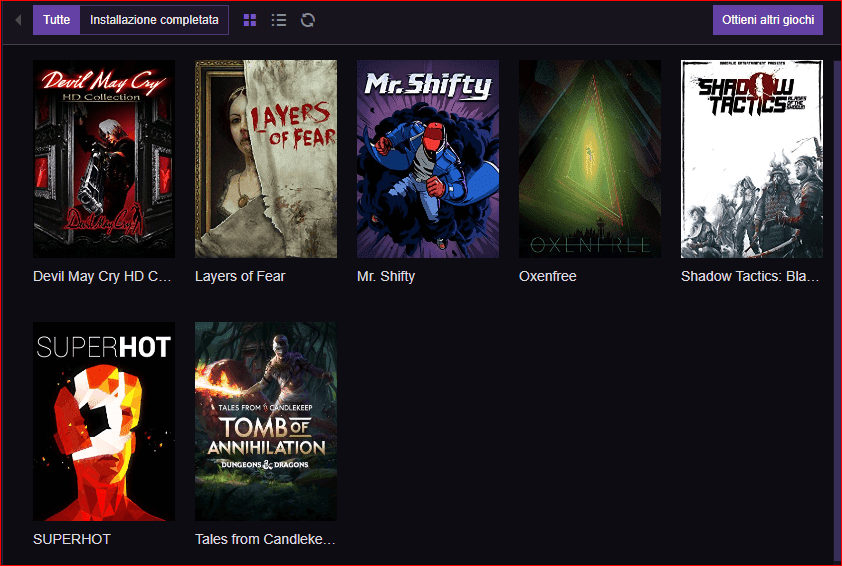842x566 pixels.
Task: Click the Oxenfree title label
Action: click(548, 276)
